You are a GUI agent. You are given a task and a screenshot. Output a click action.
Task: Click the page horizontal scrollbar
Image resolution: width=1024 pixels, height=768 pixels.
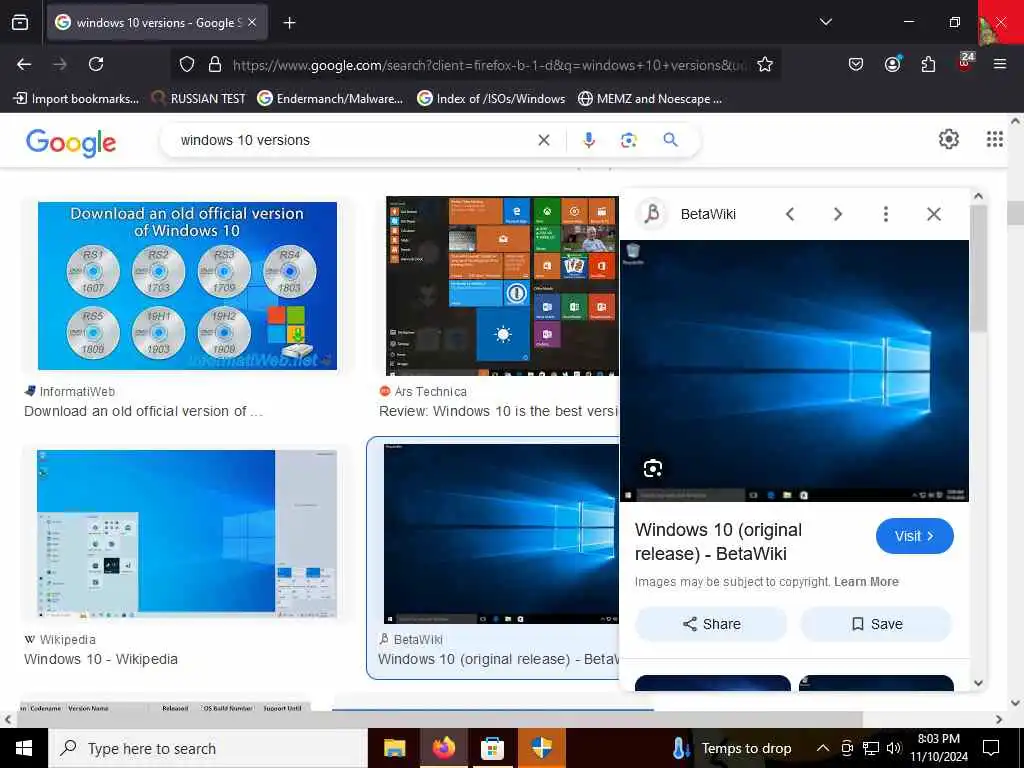pos(439,719)
